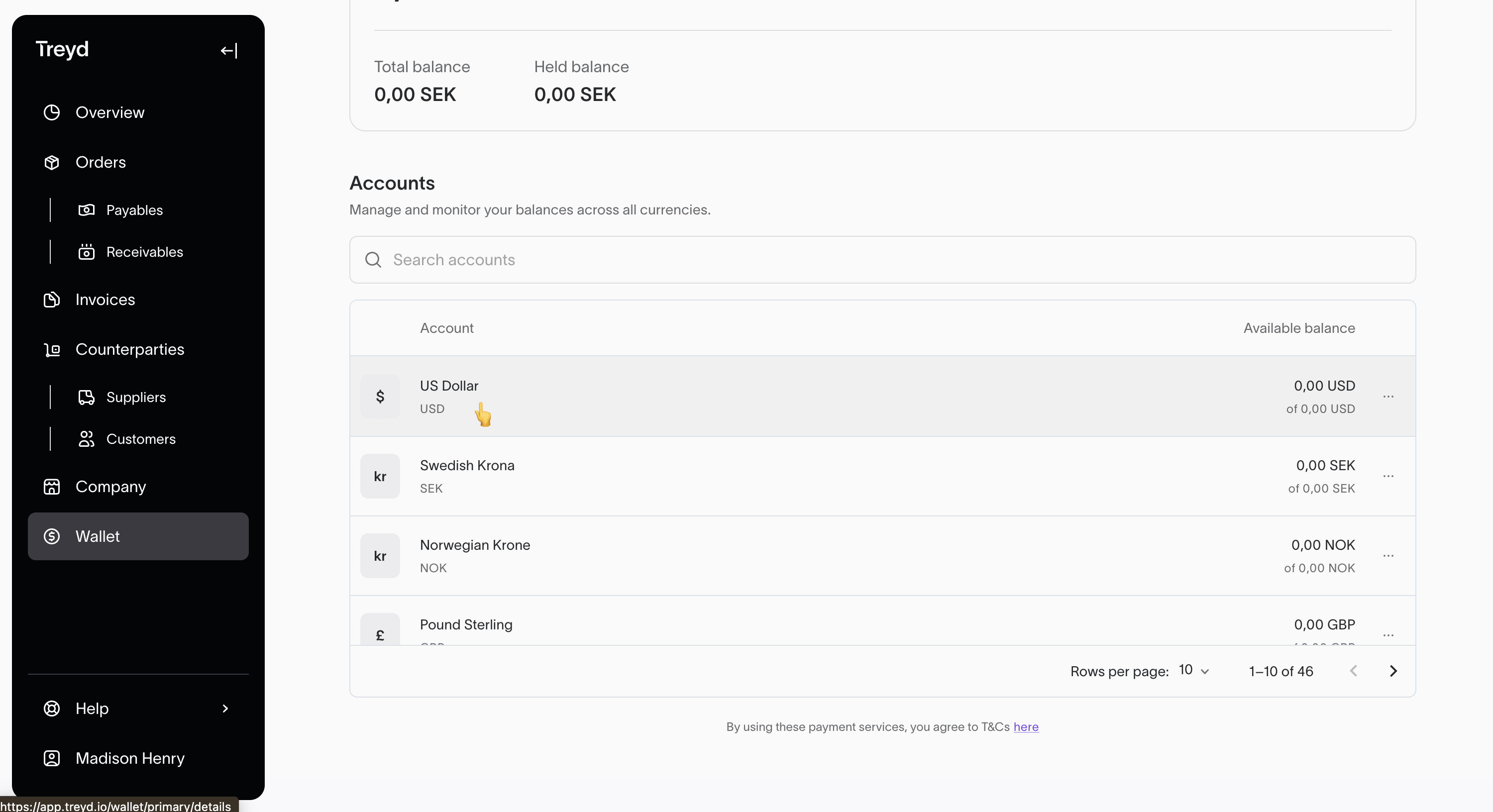Viewport: 1493px width, 812px height.
Task: Open the Counterparties section
Action: click(x=129, y=349)
